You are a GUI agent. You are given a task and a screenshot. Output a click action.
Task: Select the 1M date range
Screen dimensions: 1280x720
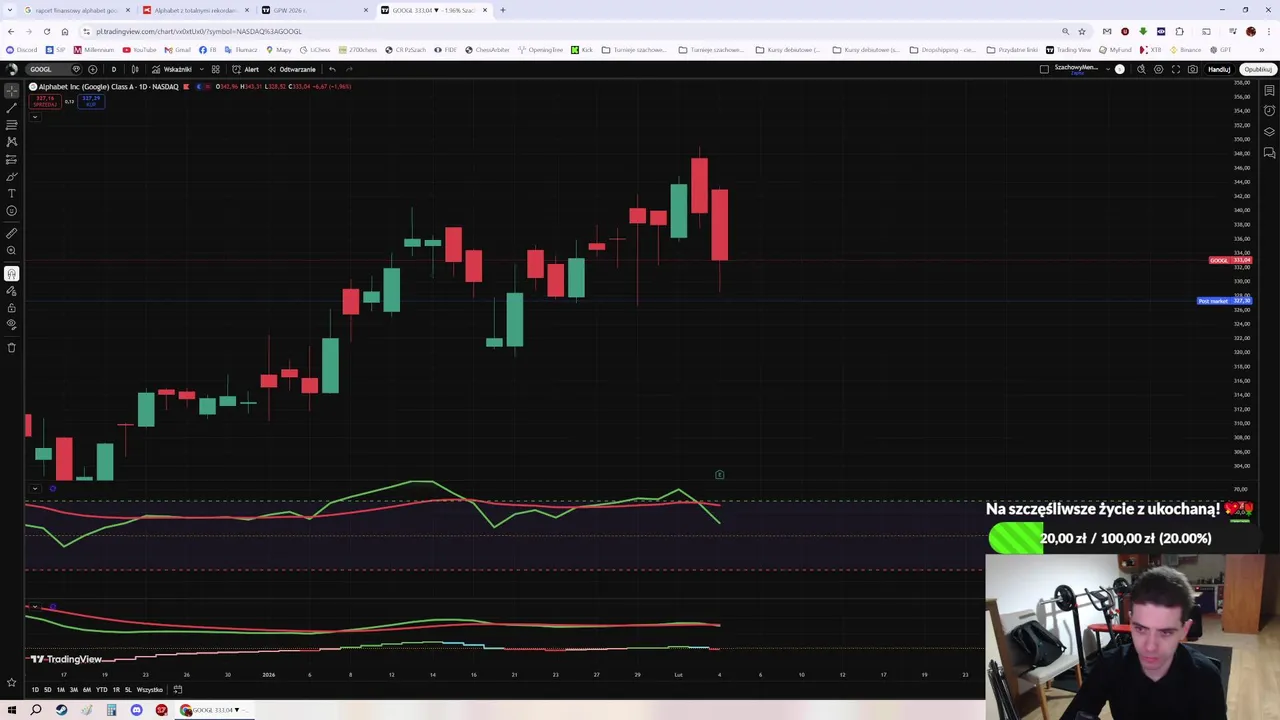coord(61,690)
